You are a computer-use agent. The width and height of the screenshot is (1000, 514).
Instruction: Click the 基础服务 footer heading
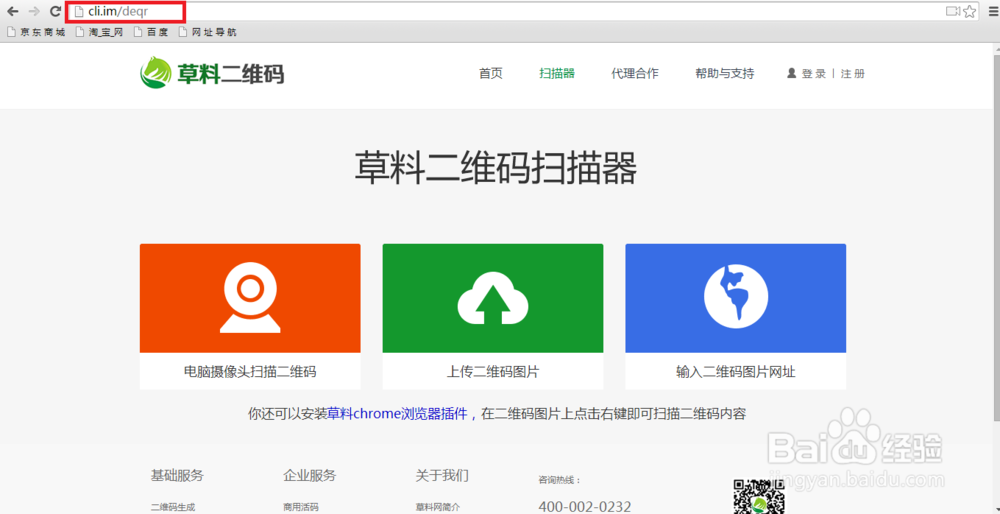177,476
